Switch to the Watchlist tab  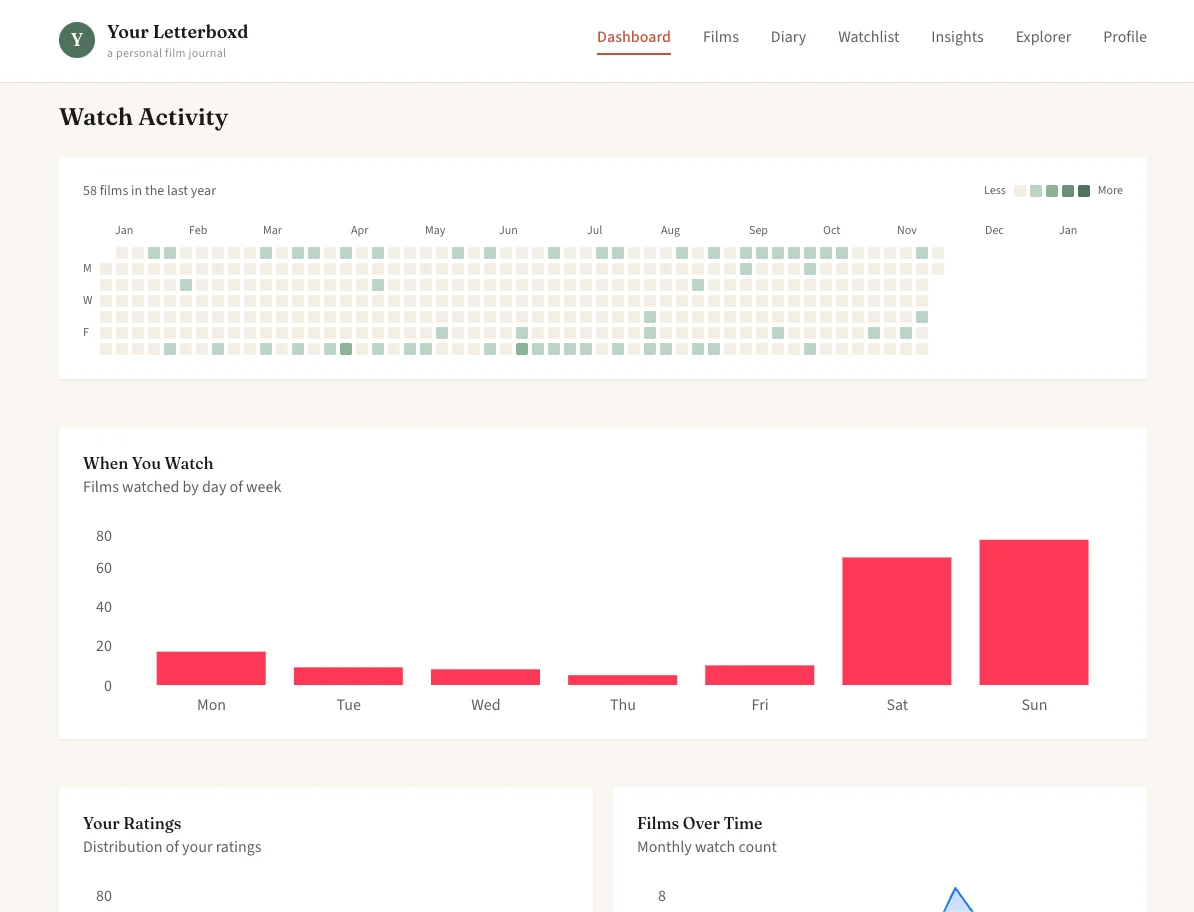pyautogui.click(x=868, y=37)
